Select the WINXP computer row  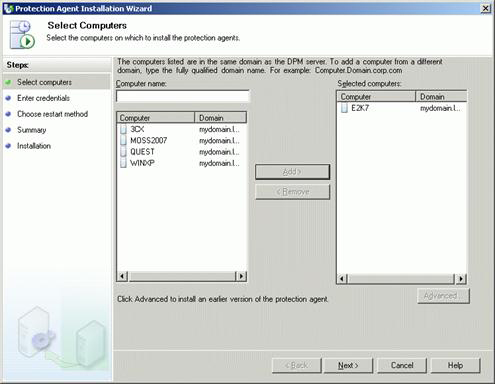point(182,163)
